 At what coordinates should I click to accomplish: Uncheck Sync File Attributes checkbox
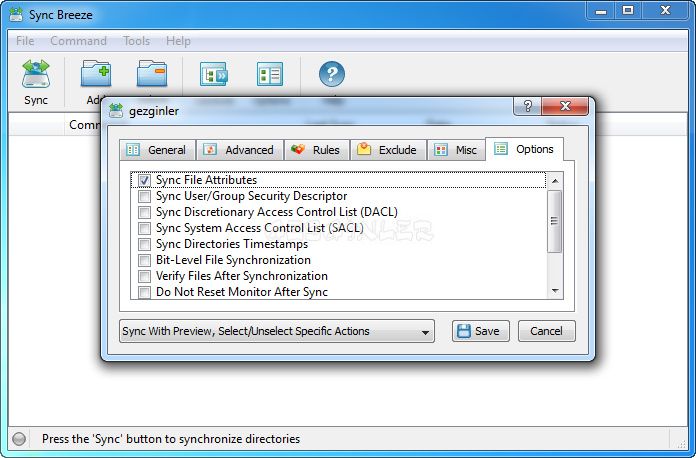click(144, 180)
